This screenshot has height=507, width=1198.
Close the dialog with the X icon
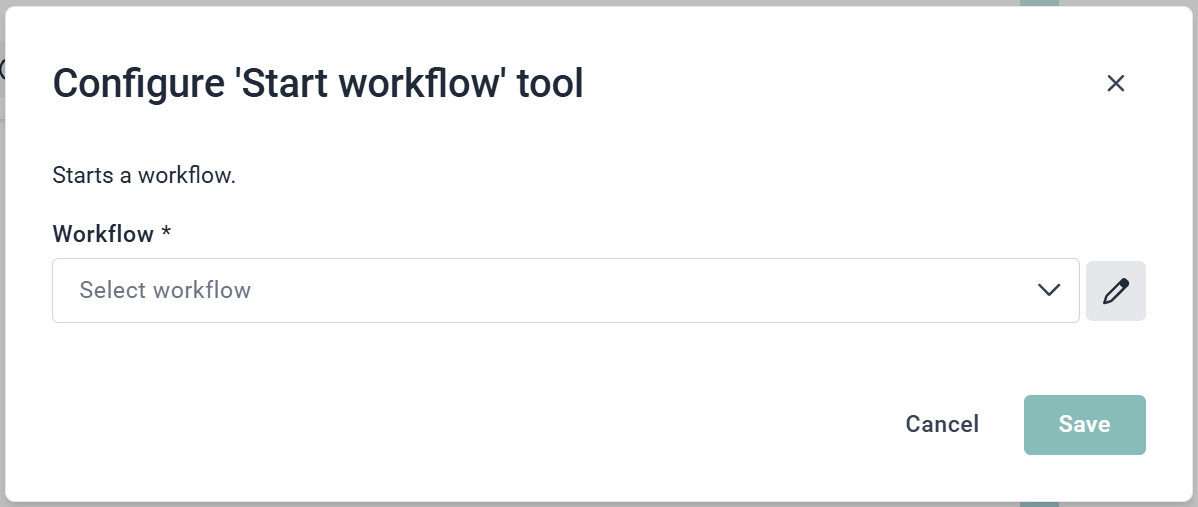click(x=1116, y=83)
